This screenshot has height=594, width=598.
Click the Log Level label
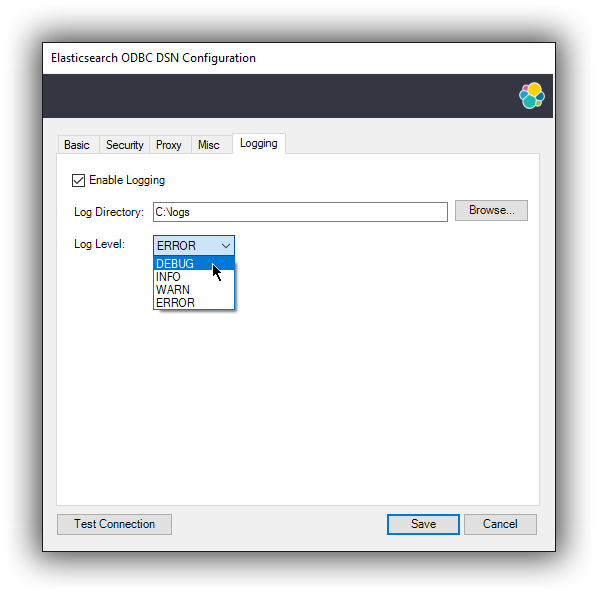(x=99, y=244)
